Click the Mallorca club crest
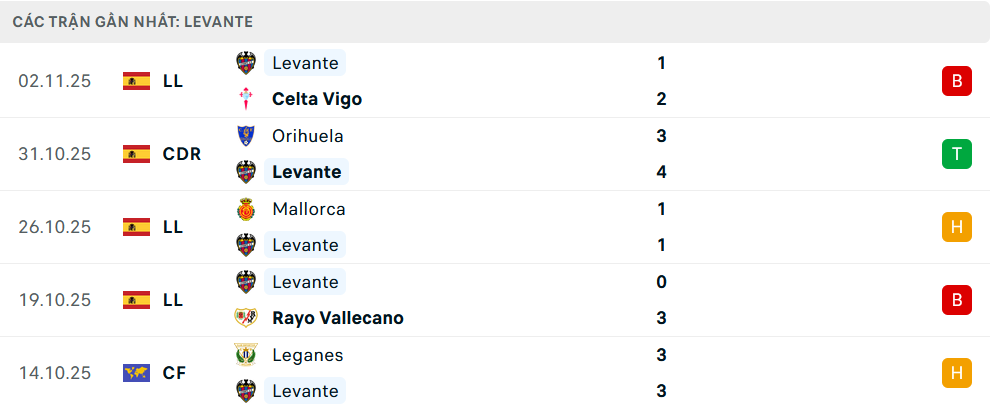The width and height of the screenshot is (990, 408). click(x=245, y=209)
